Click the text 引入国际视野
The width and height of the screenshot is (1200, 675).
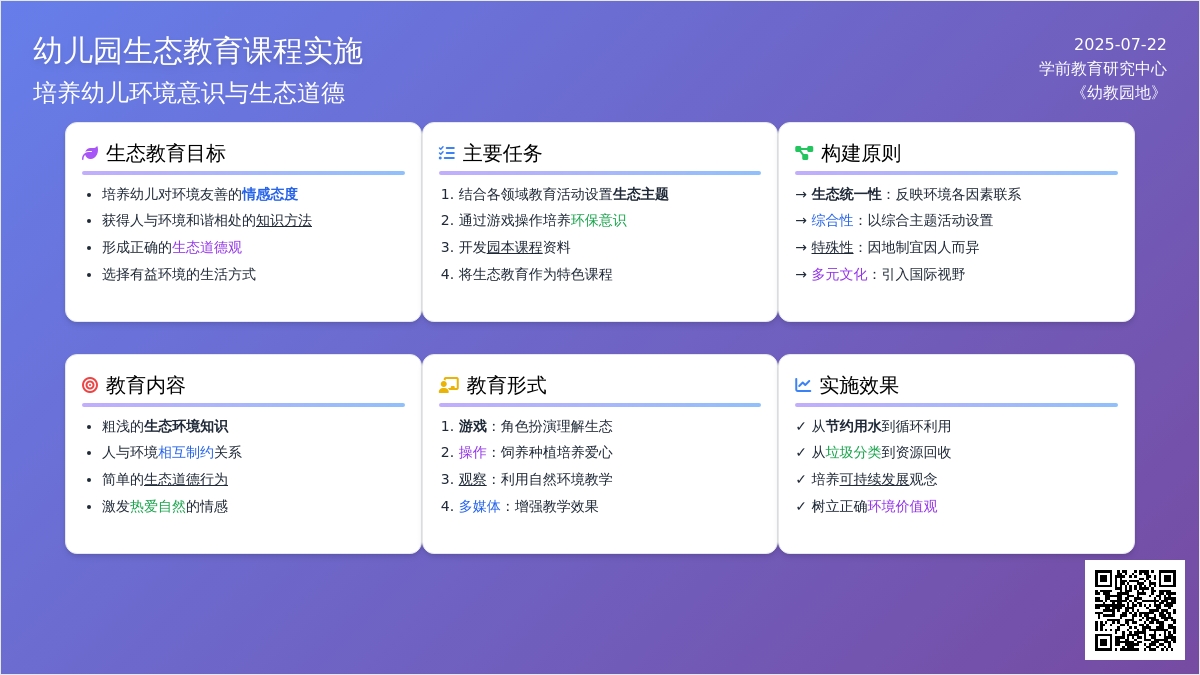(x=924, y=274)
